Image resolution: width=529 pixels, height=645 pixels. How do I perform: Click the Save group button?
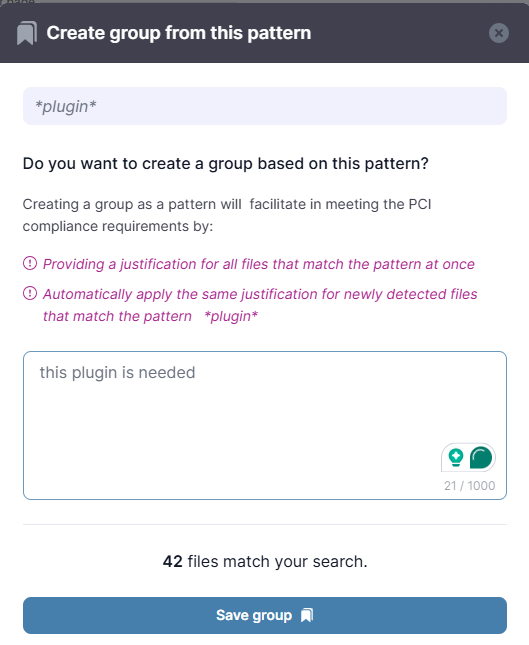coord(264,615)
